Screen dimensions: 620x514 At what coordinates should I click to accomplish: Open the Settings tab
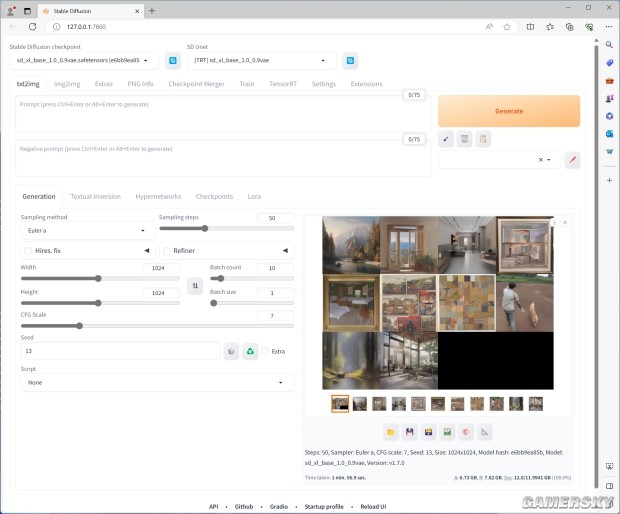[323, 84]
